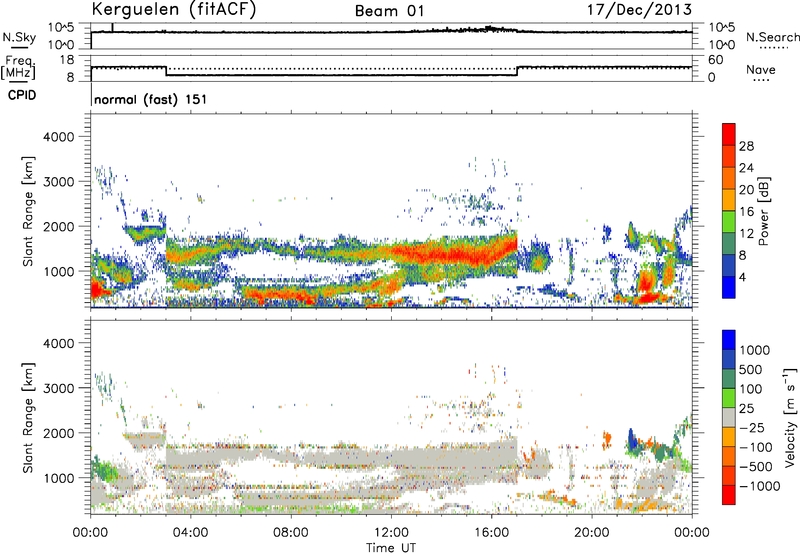The height and width of the screenshot is (554, 800).
Task: Click the blue velocity patch after 21:00
Action: click(632, 440)
